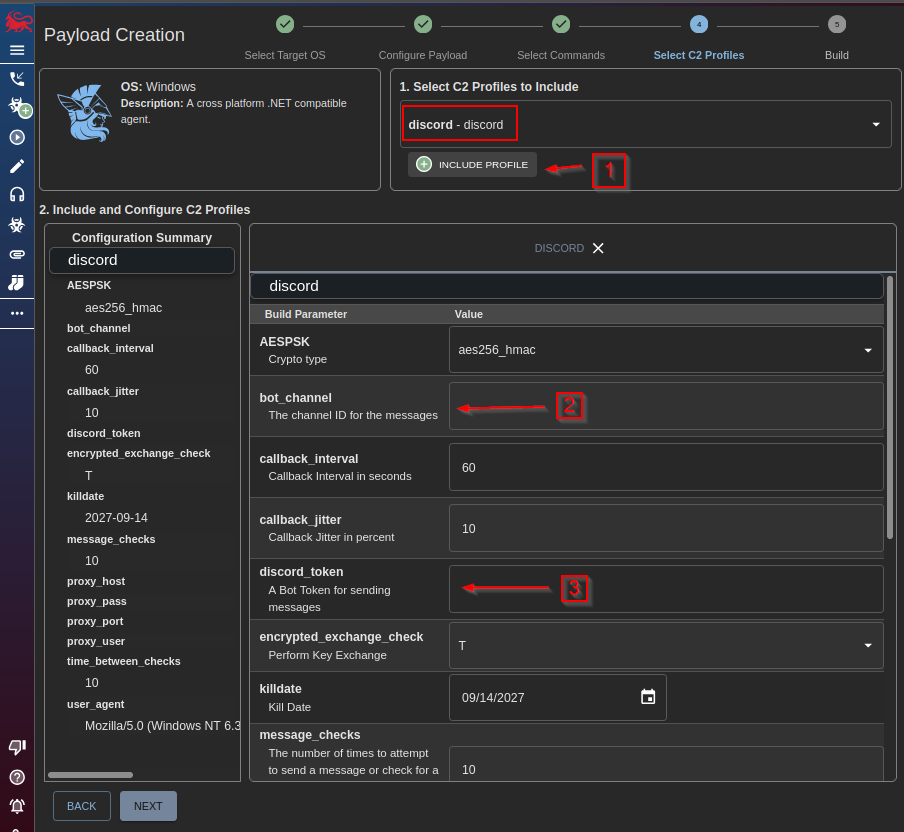This screenshot has width=904, height=832.
Task: Click the INCLUDE PROFILE button
Action: (472, 164)
